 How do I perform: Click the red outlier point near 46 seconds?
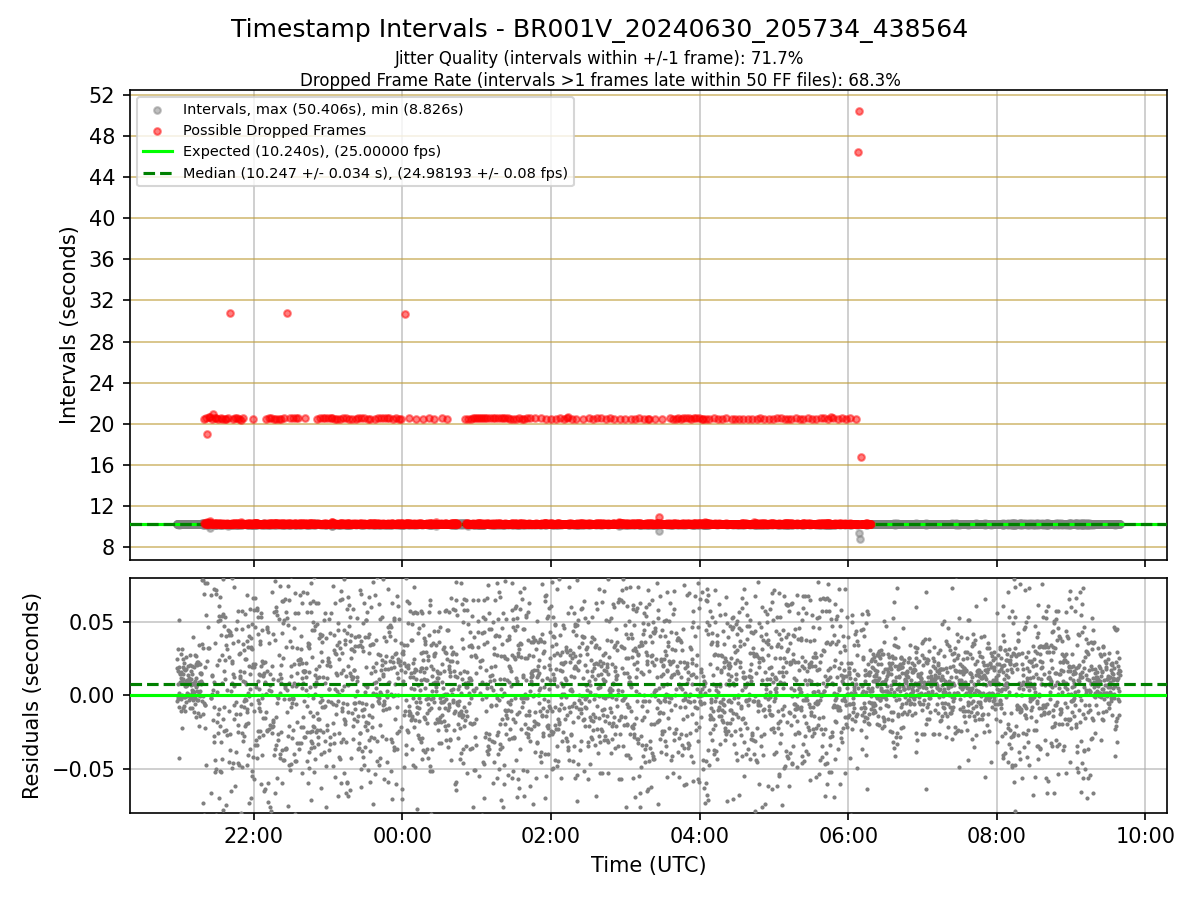858,152
